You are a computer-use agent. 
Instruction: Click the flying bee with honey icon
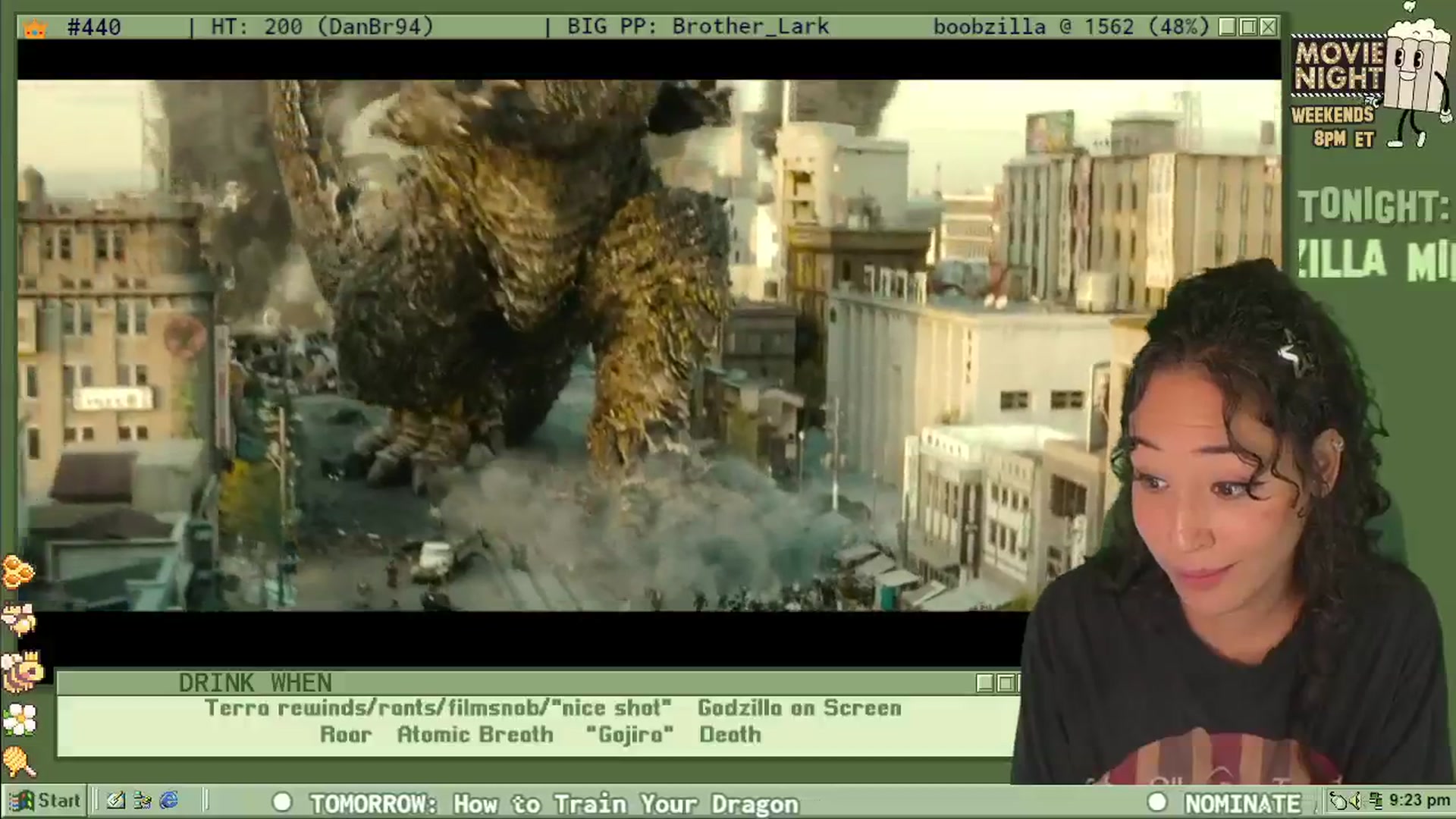[18, 620]
